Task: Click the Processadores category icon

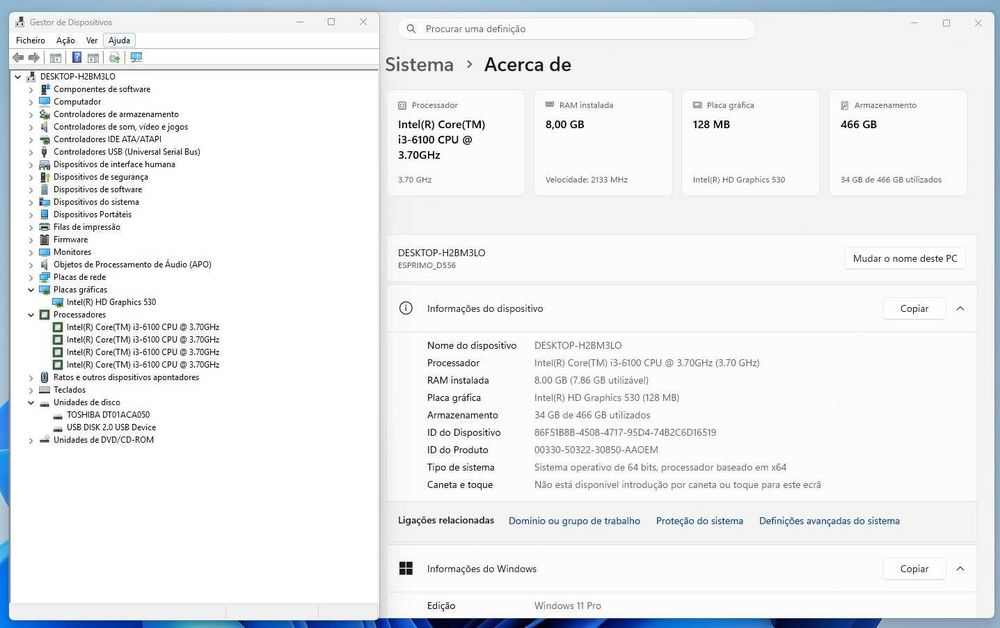Action: coord(45,315)
